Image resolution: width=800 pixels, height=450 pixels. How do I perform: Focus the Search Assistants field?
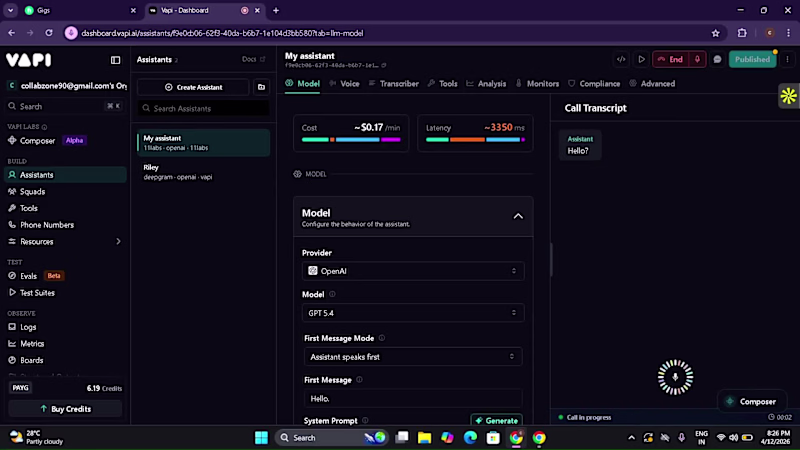(x=203, y=108)
